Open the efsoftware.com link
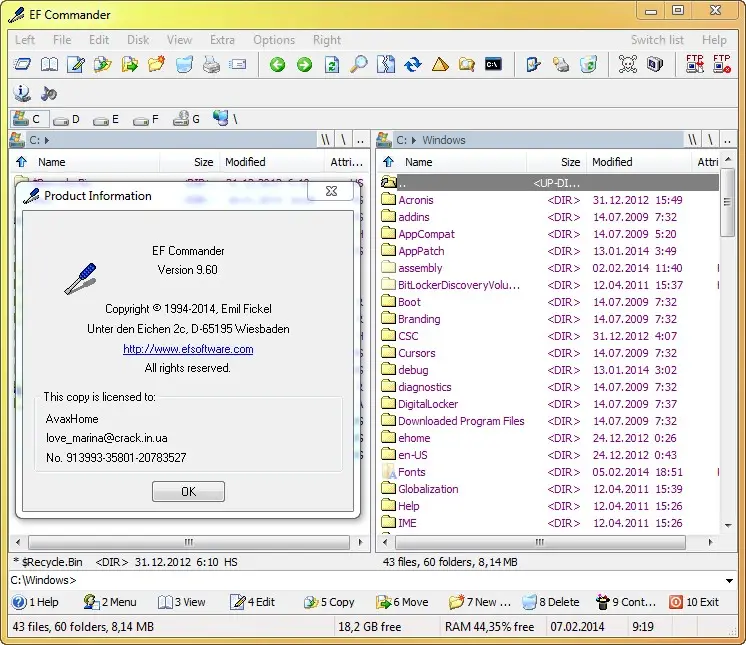This screenshot has height=645, width=746. 188,349
